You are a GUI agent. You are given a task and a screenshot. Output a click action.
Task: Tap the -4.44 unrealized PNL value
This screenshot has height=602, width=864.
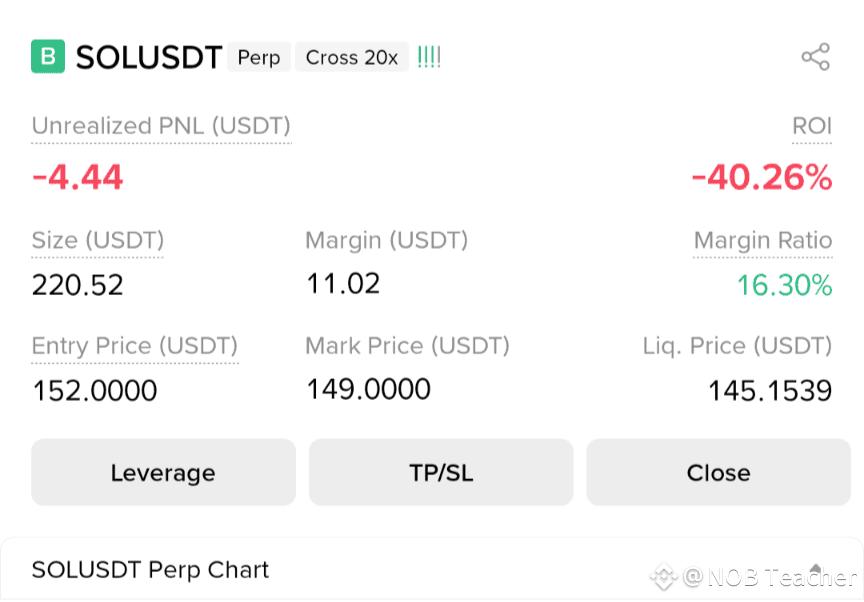click(x=77, y=177)
